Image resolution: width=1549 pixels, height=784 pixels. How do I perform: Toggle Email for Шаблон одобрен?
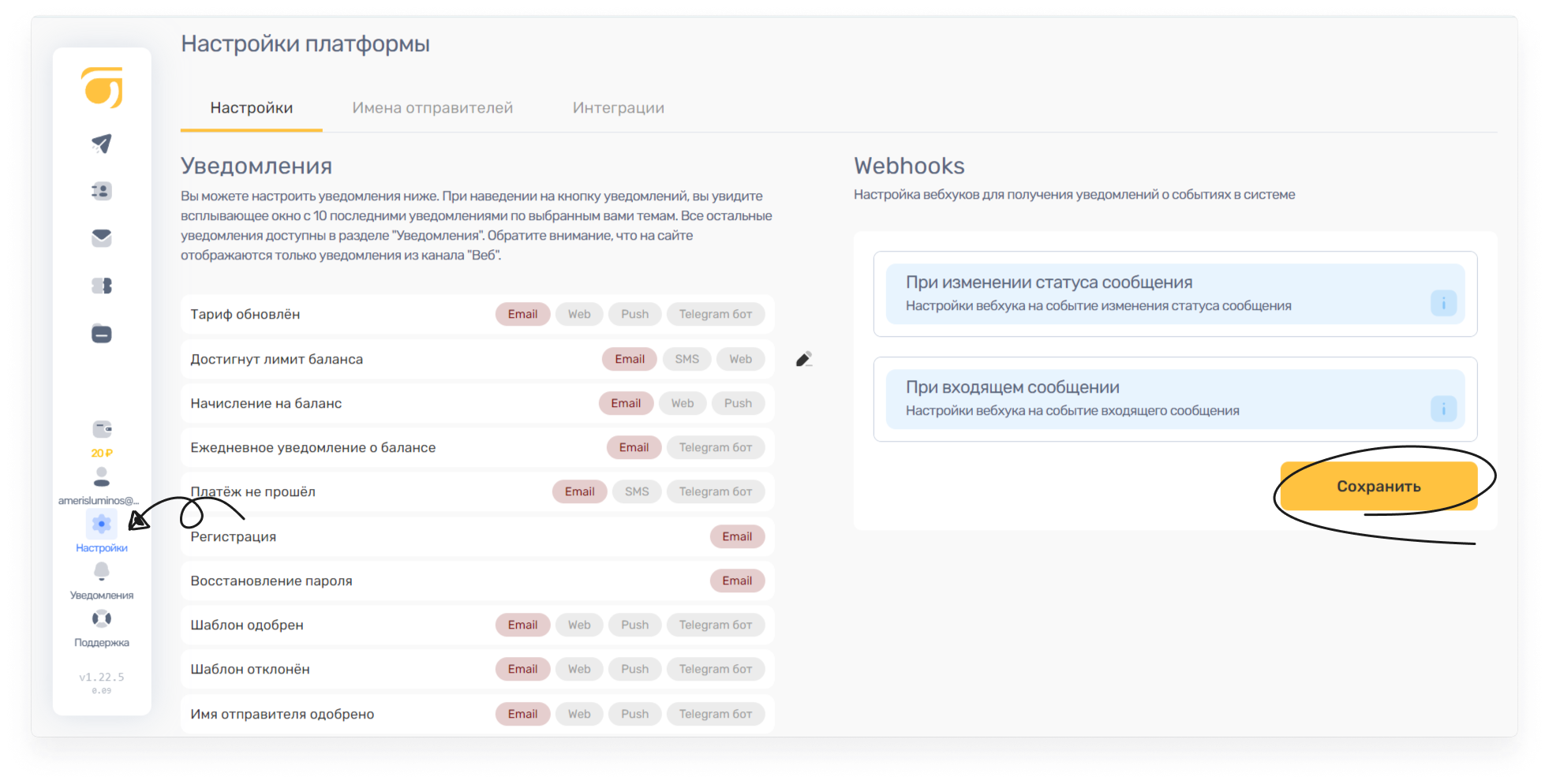click(522, 625)
